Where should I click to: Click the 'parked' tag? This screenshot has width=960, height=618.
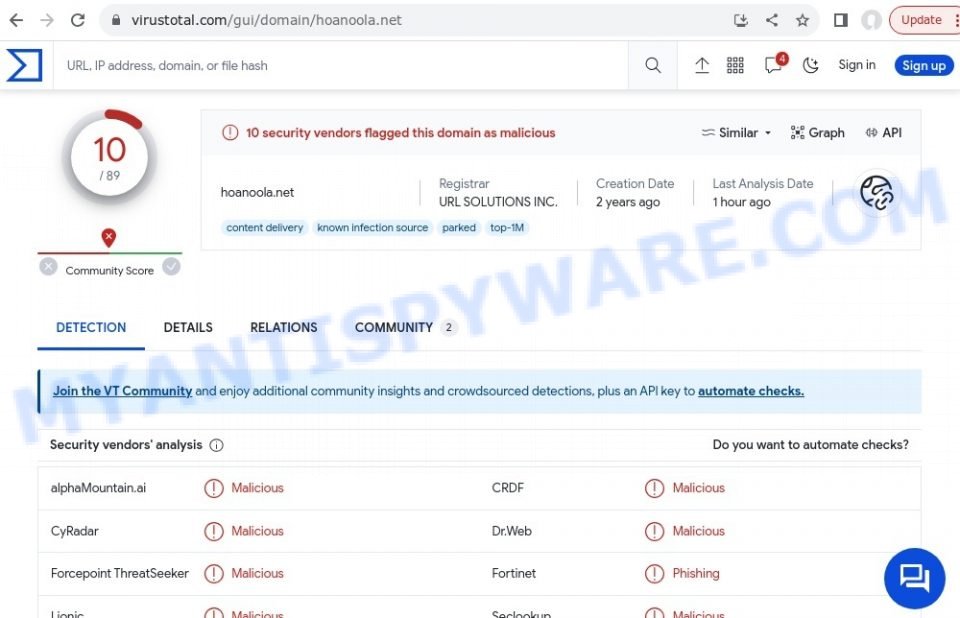[459, 227]
